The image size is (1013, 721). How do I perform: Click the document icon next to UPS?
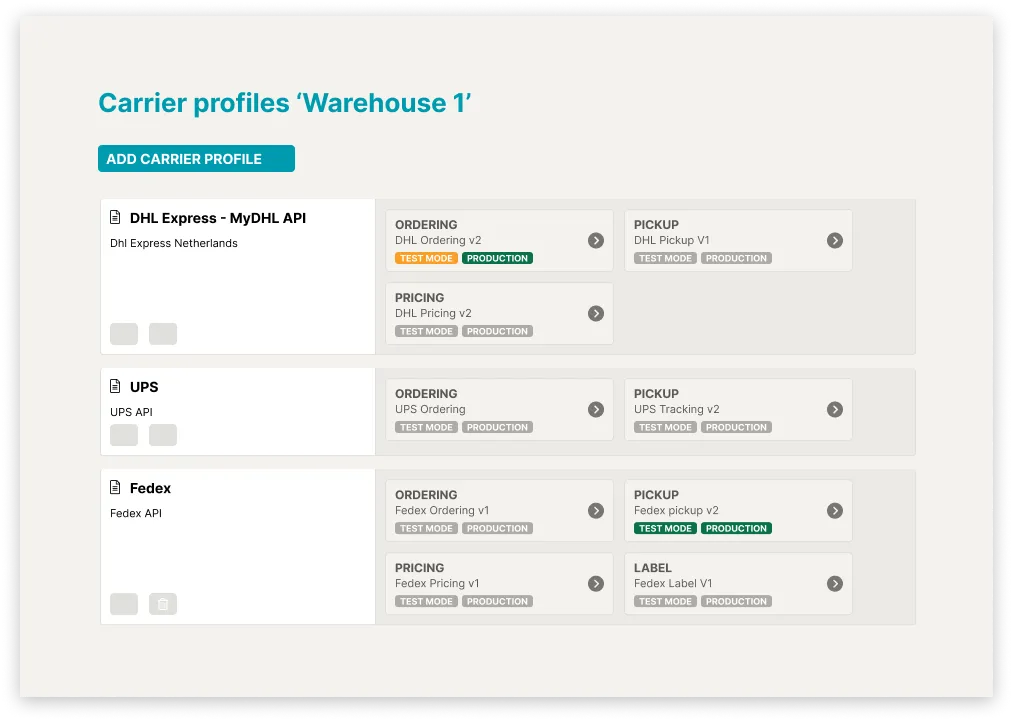(115, 386)
